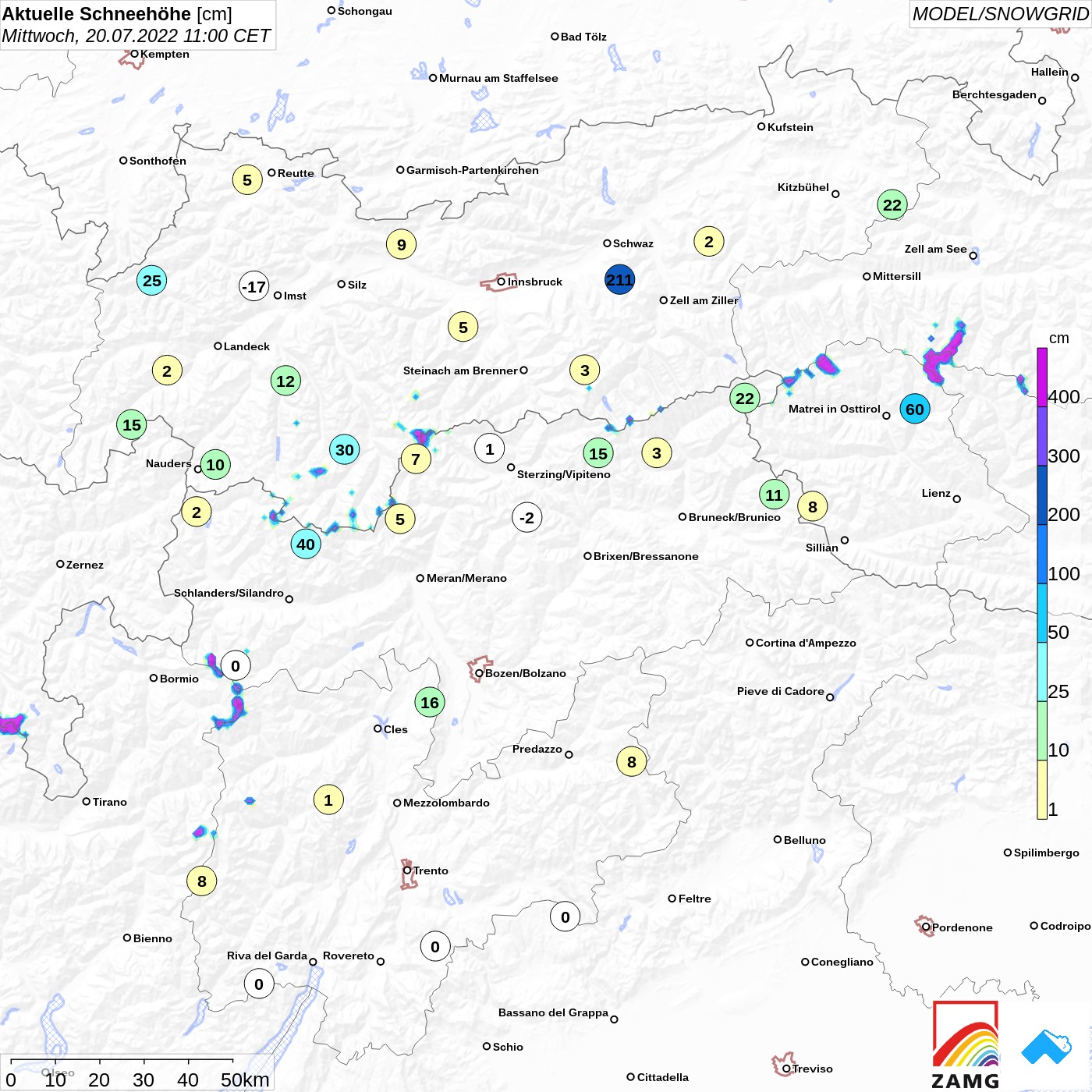Click the Kufstein town label

(790, 127)
